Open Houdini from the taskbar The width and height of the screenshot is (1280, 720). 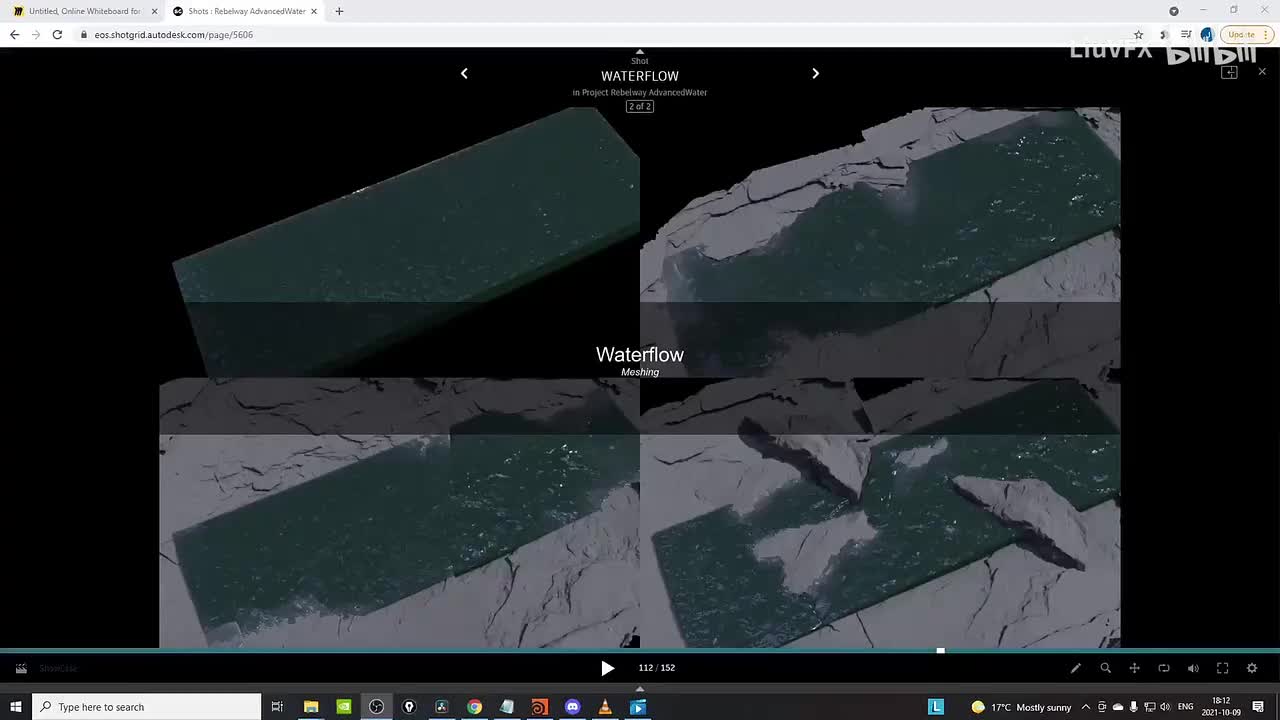tap(539, 707)
